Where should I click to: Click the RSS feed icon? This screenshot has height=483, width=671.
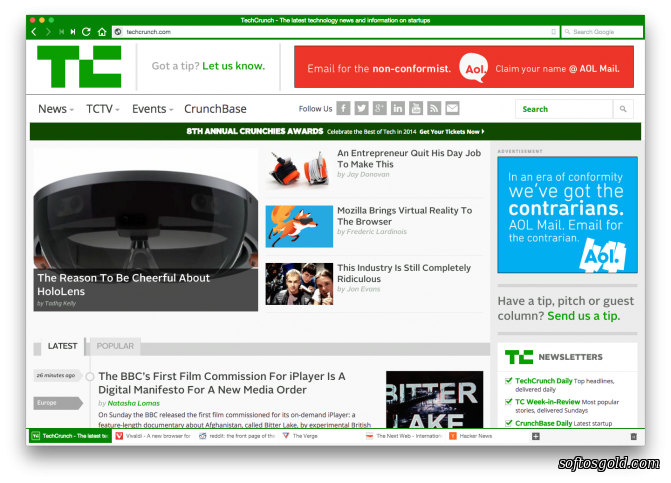tap(434, 108)
